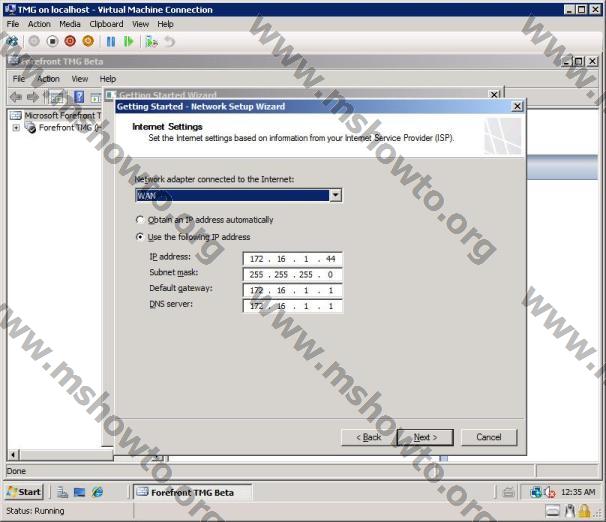
Task: Open Show Desktop icon in guest quick launch
Action: click(79, 492)
